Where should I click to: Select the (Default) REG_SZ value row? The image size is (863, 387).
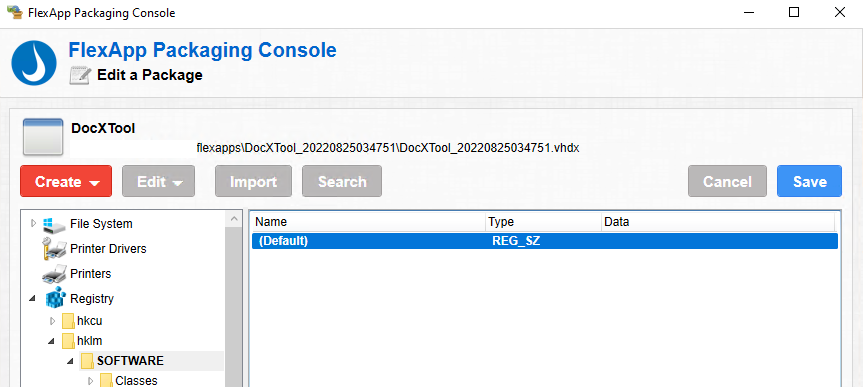(x=545, y=241)
